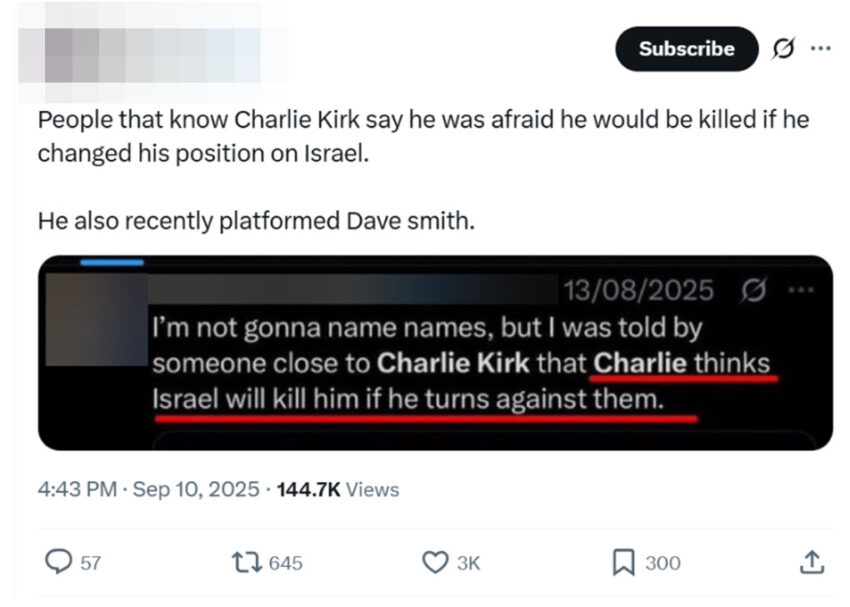The image size is (850, 607).
Task: Click Grok icon inside the quoted screenshot
Action: (749, 291)
